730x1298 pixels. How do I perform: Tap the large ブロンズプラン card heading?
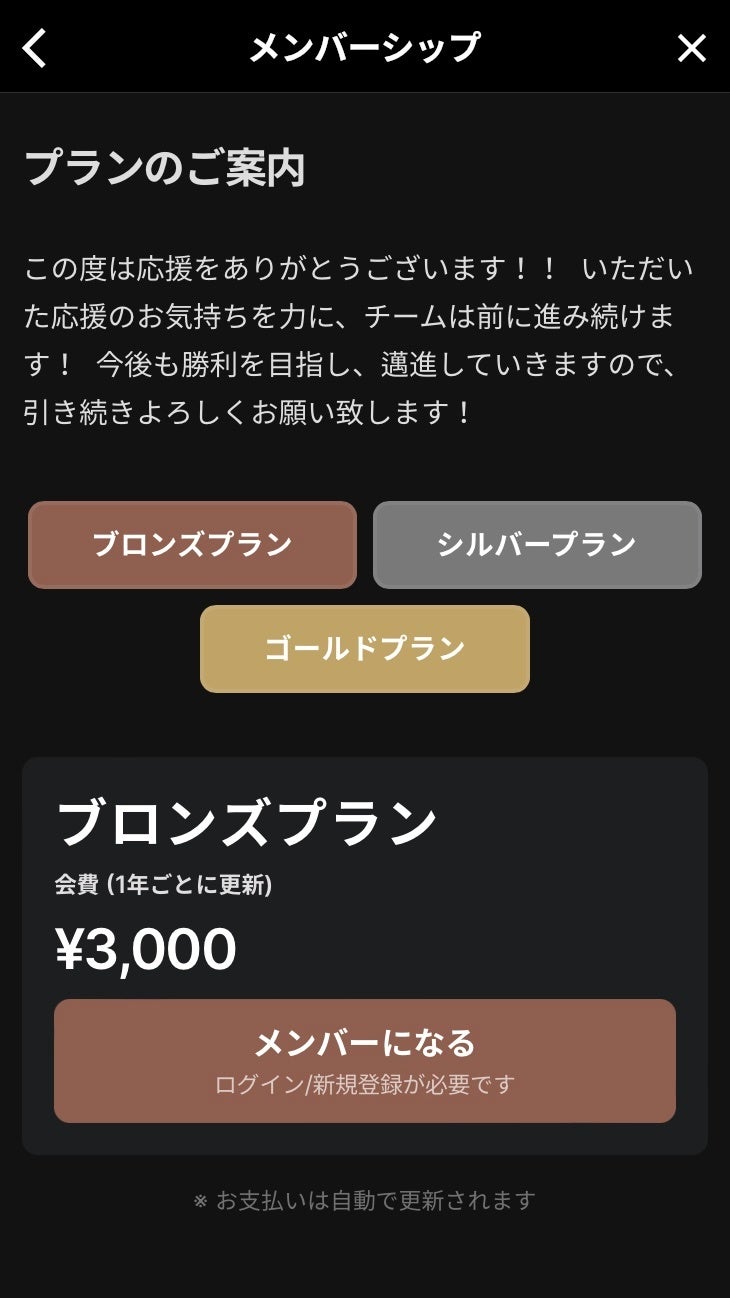[246, 824]
